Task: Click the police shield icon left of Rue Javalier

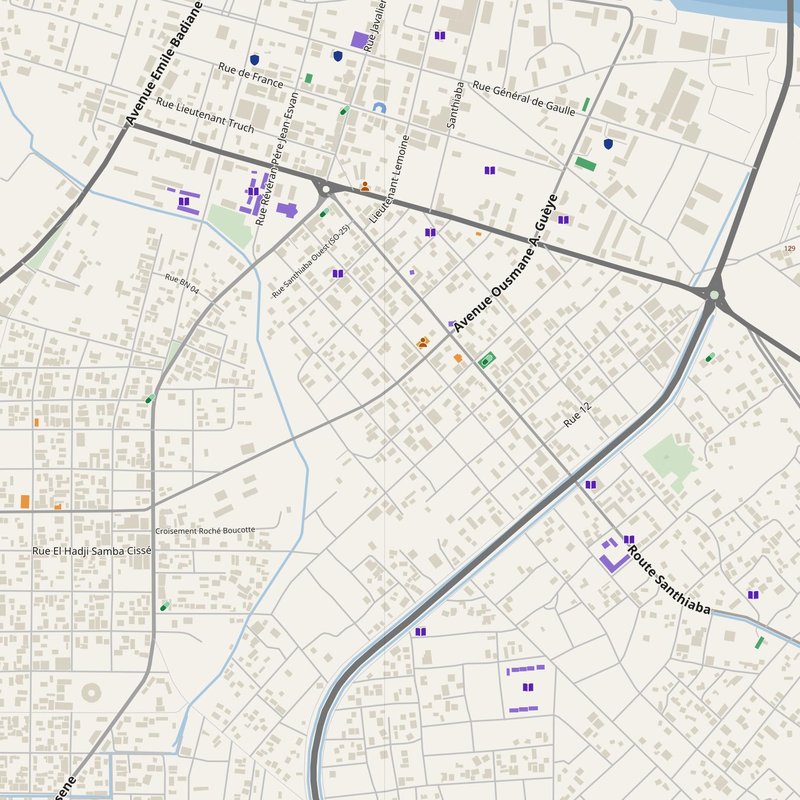Action: (x=338, y=56)
